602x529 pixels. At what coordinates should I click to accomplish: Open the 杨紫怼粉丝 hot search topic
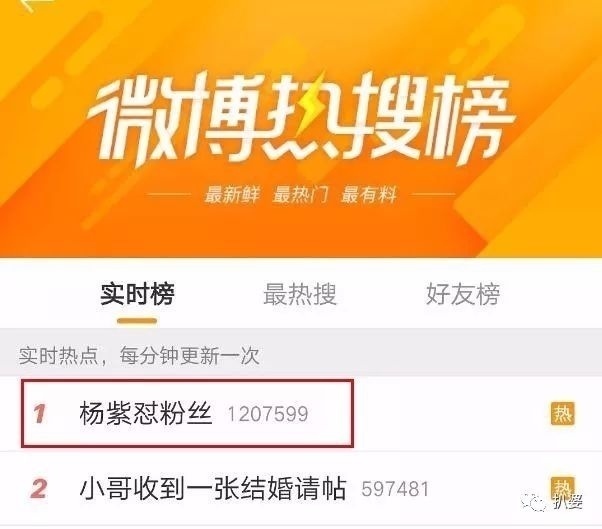146,413
